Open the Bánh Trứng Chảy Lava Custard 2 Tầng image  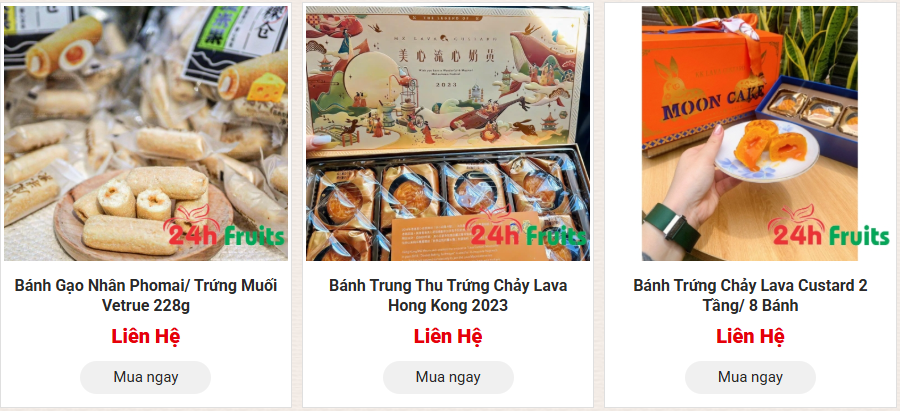pyautogui.click(x=750, y=133)
